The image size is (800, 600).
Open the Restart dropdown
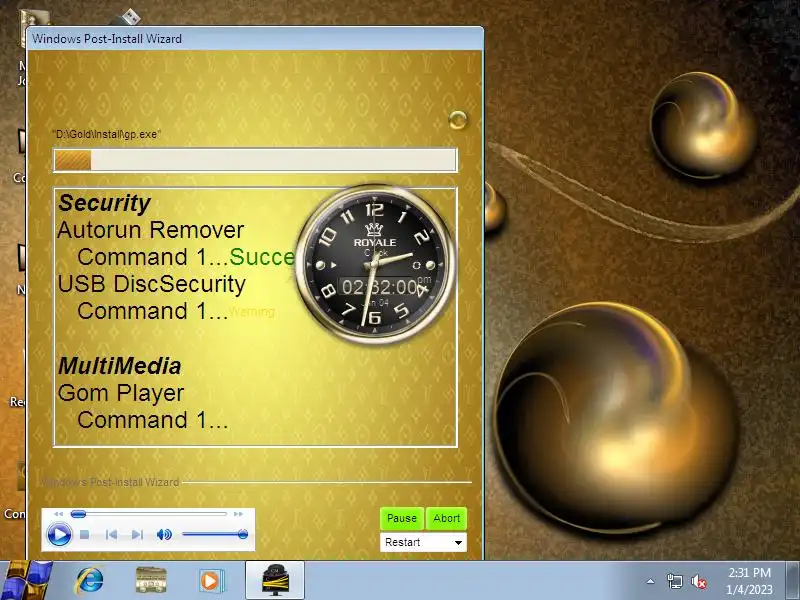point(423,542)
